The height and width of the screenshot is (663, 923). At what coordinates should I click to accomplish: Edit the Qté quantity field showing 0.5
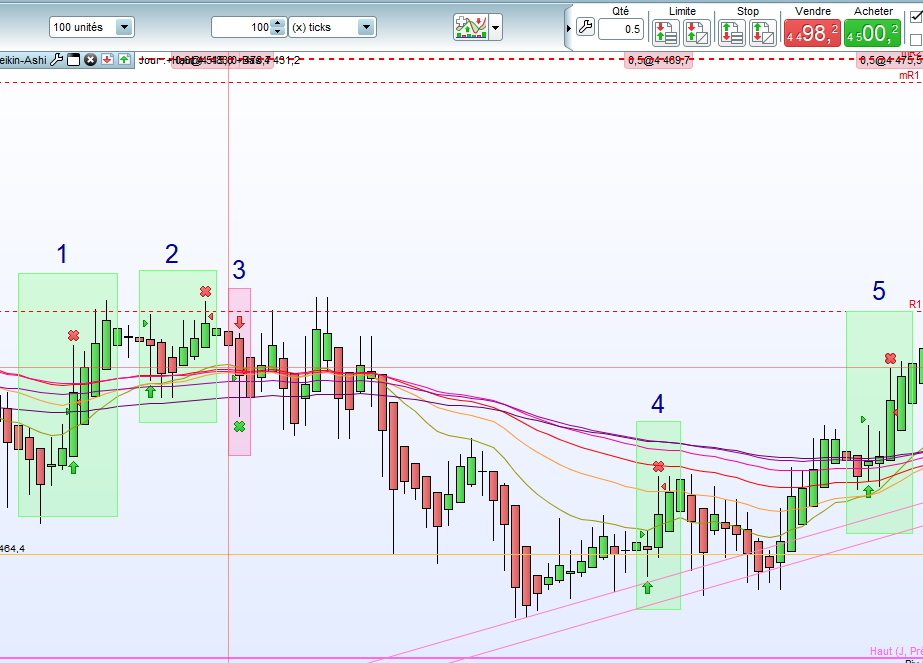[x=620, y=29]
